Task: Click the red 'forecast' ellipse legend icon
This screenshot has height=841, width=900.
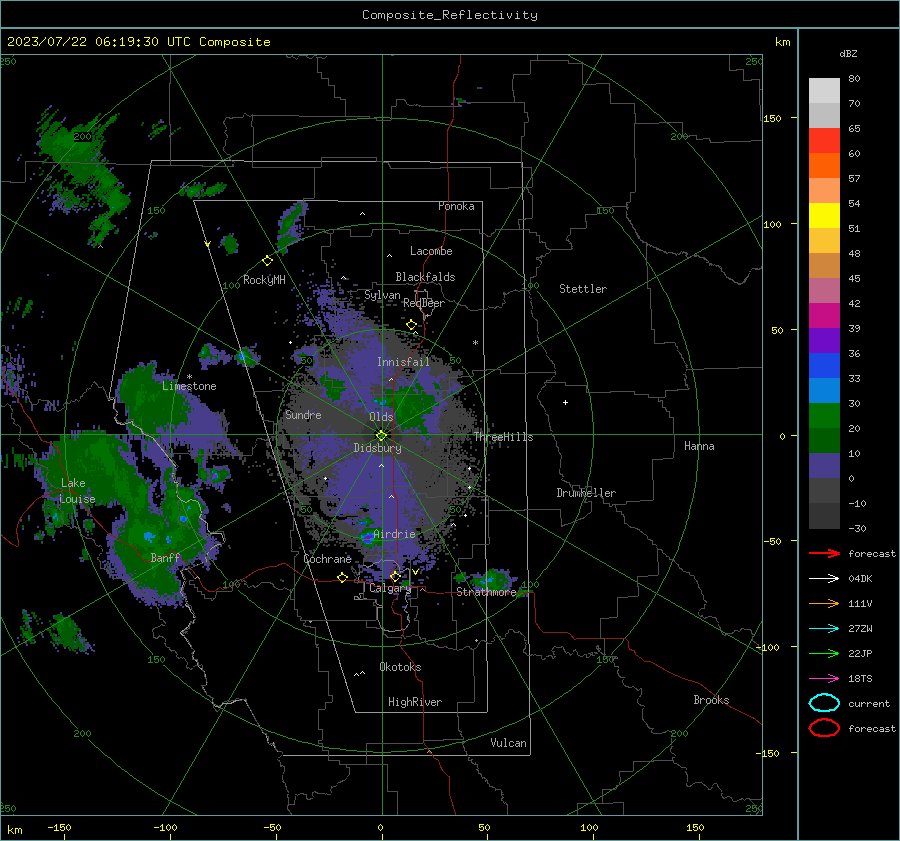Action: 824,728
